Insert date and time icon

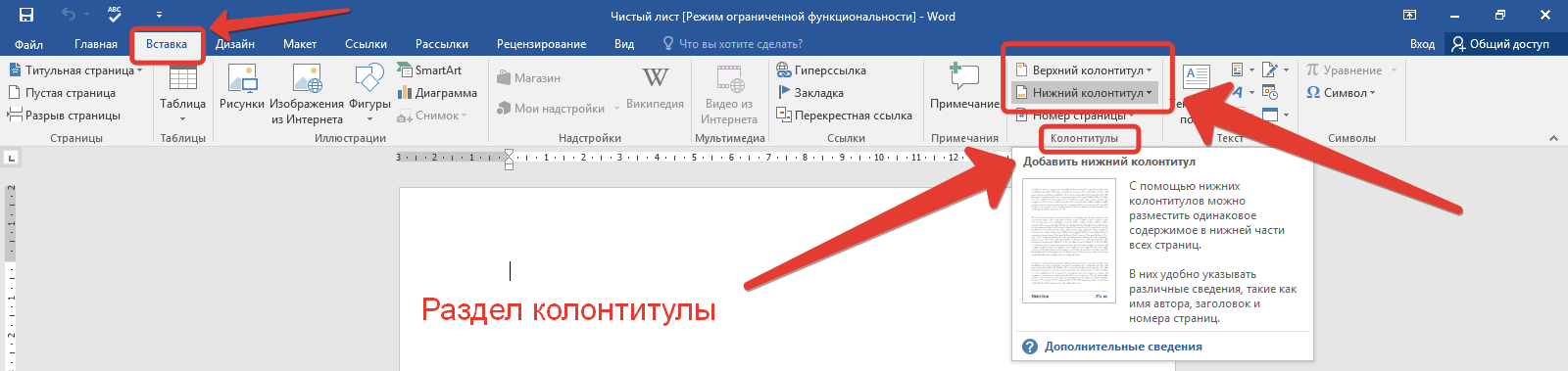pyautogui.click(x=1270, y=92)
